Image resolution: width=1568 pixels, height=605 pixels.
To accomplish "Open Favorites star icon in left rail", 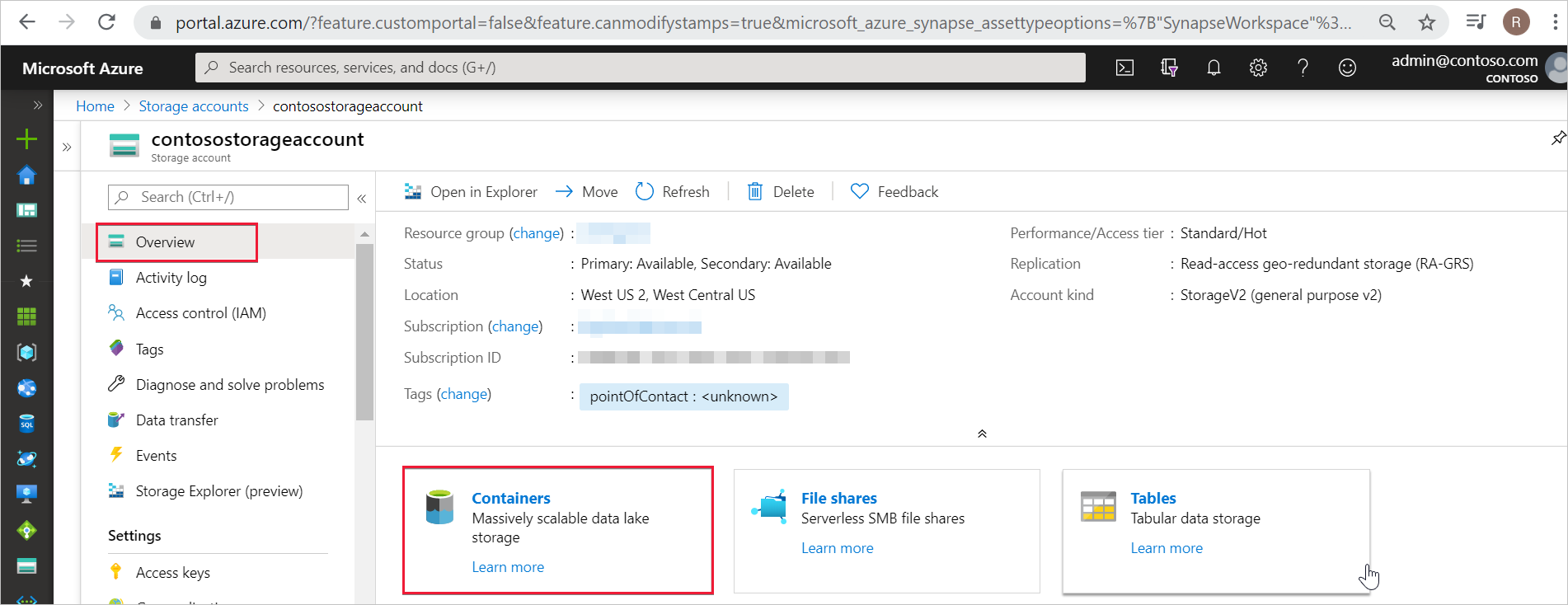I will click(x=26, y=281).
